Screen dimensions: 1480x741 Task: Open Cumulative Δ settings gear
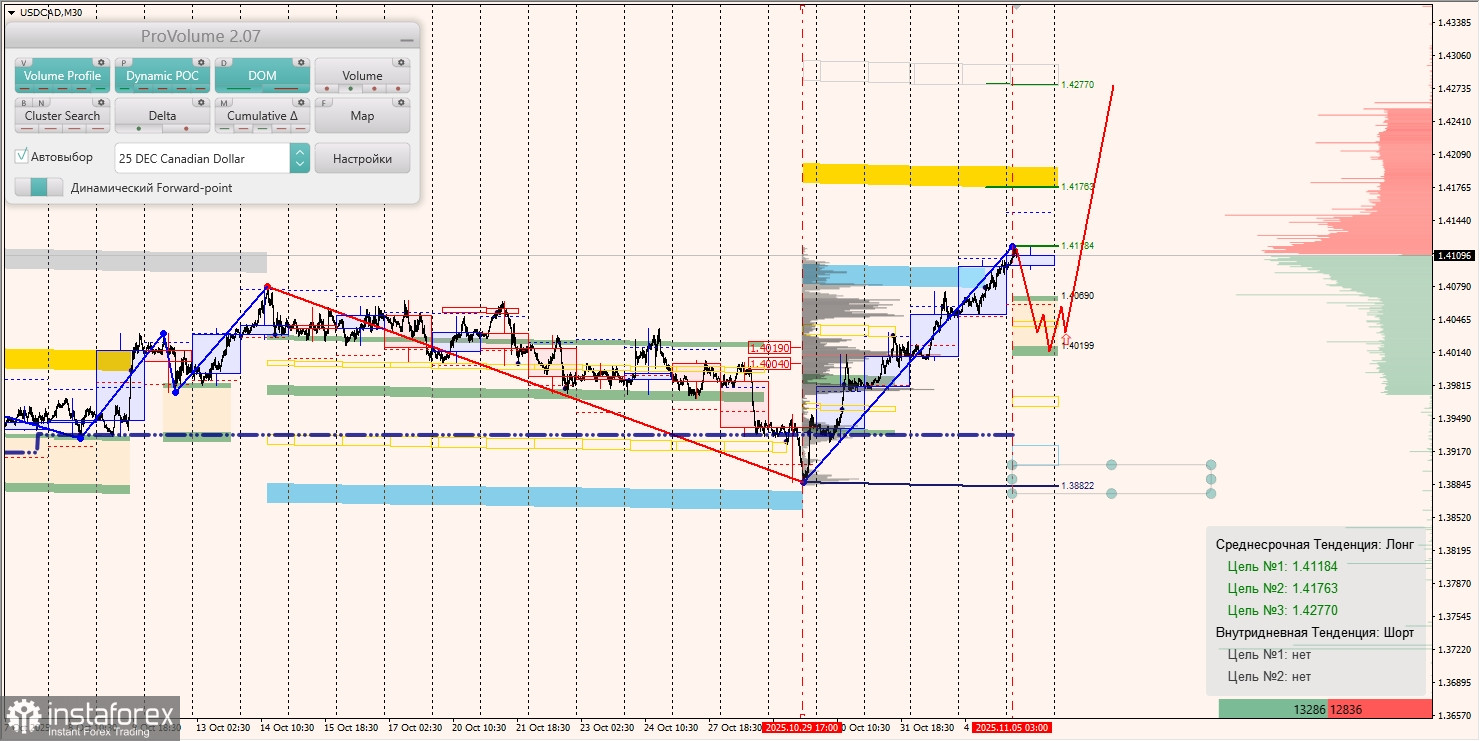click(x=301, y=103)
